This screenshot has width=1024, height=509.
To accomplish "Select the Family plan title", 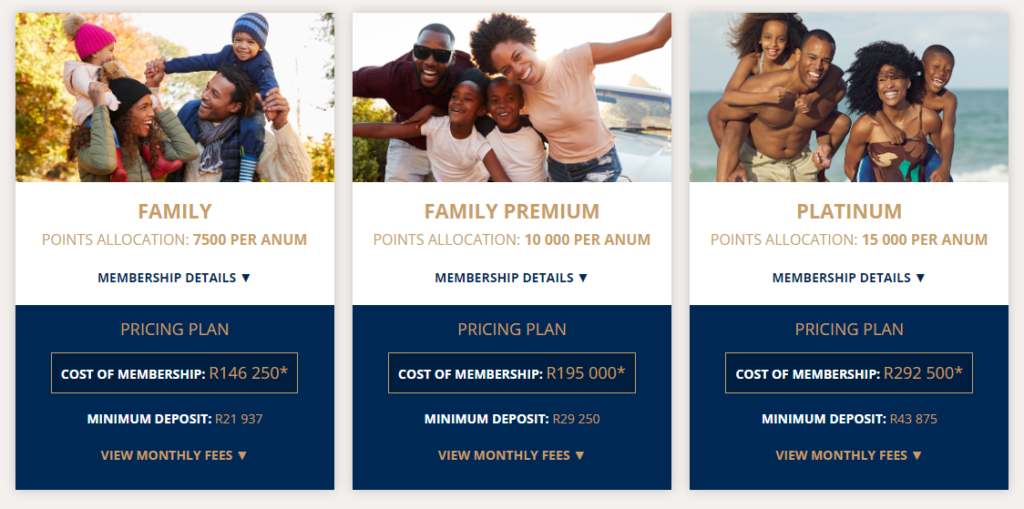I will (174, 212).
